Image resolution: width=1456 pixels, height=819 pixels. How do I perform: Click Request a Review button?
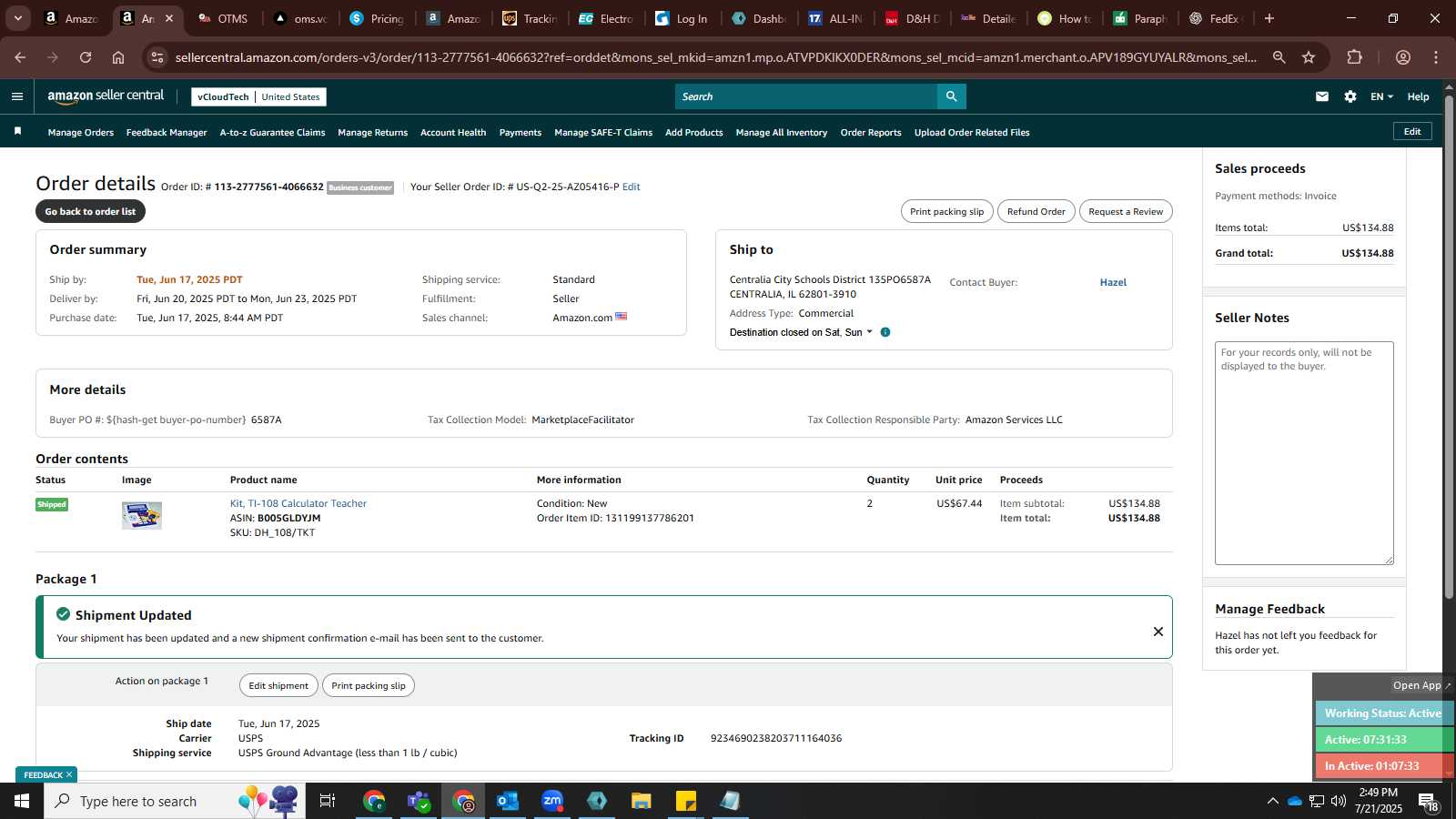pyautogui.click(x=1126, y=211)
